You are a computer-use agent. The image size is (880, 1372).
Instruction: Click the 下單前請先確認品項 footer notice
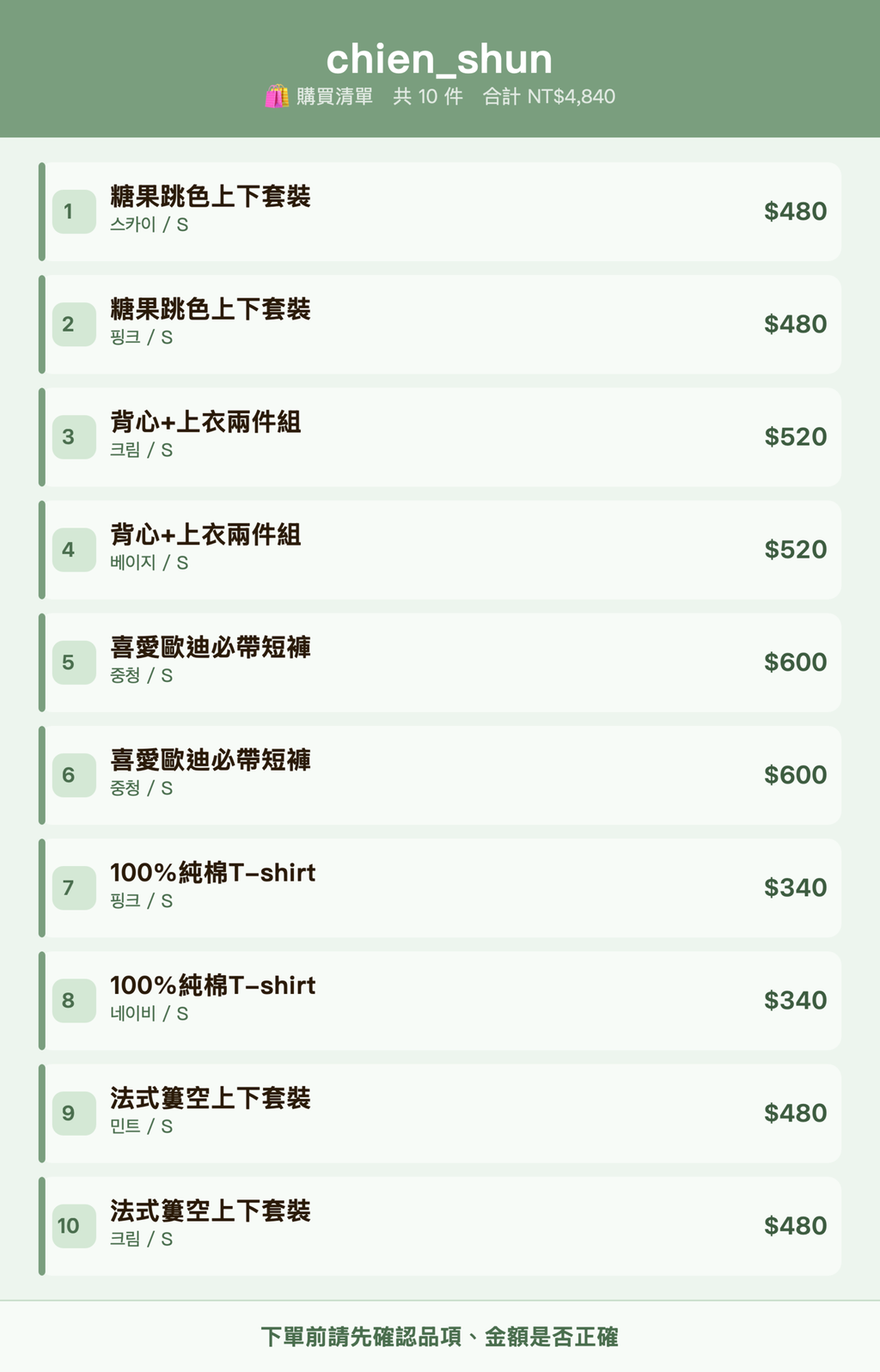[x=439, y=1337]
